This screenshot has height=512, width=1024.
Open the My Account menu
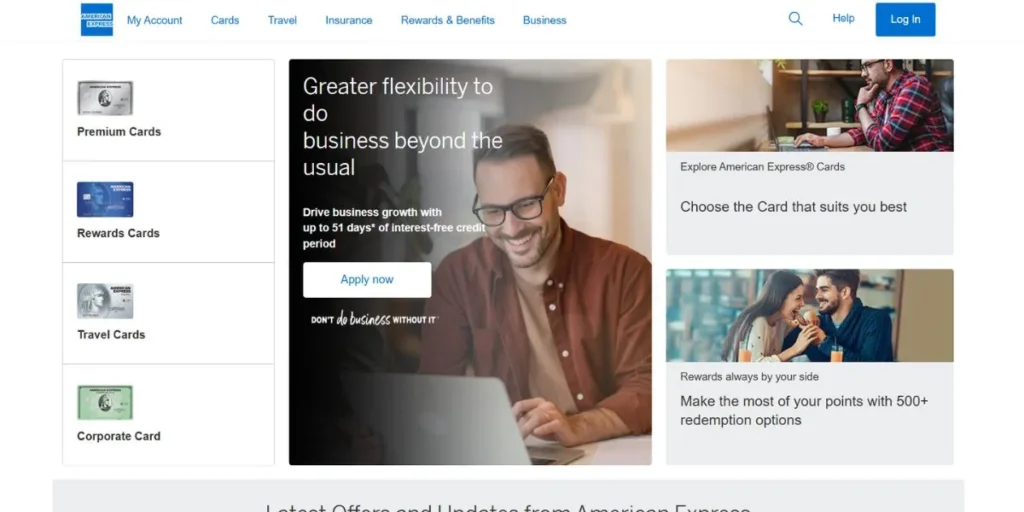point(155,20)
